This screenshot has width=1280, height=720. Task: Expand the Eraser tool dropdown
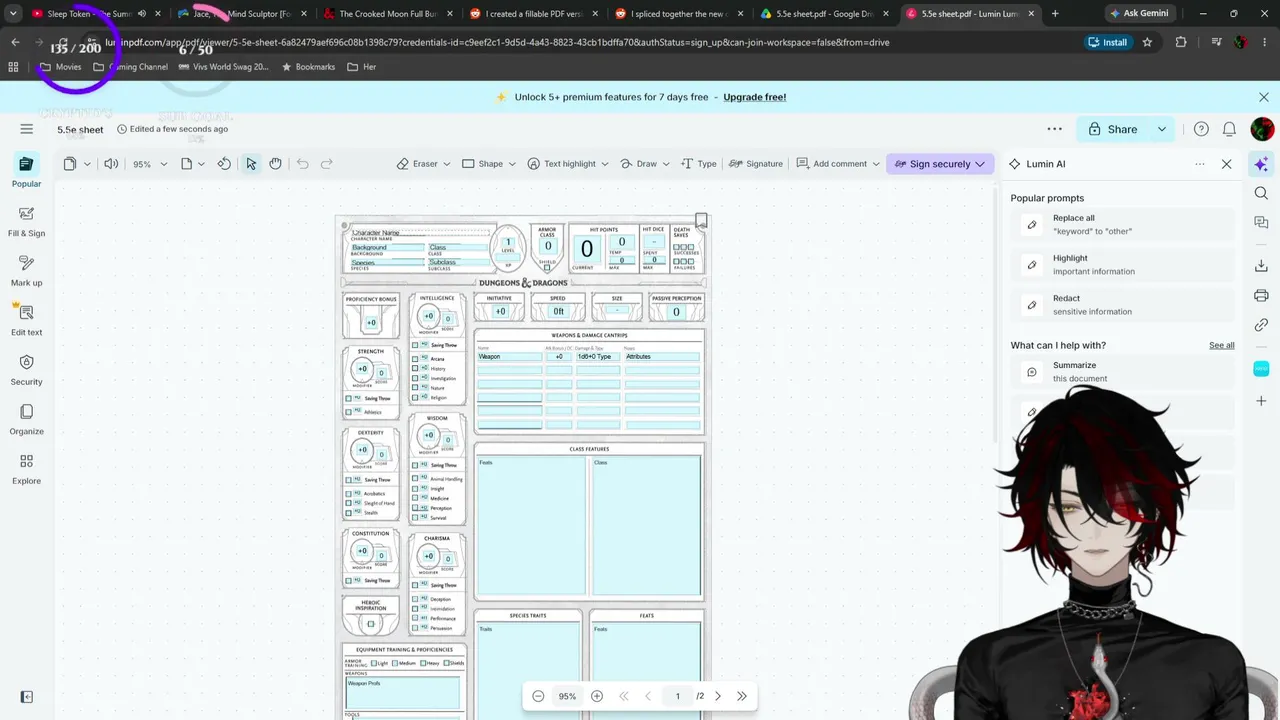446,164
